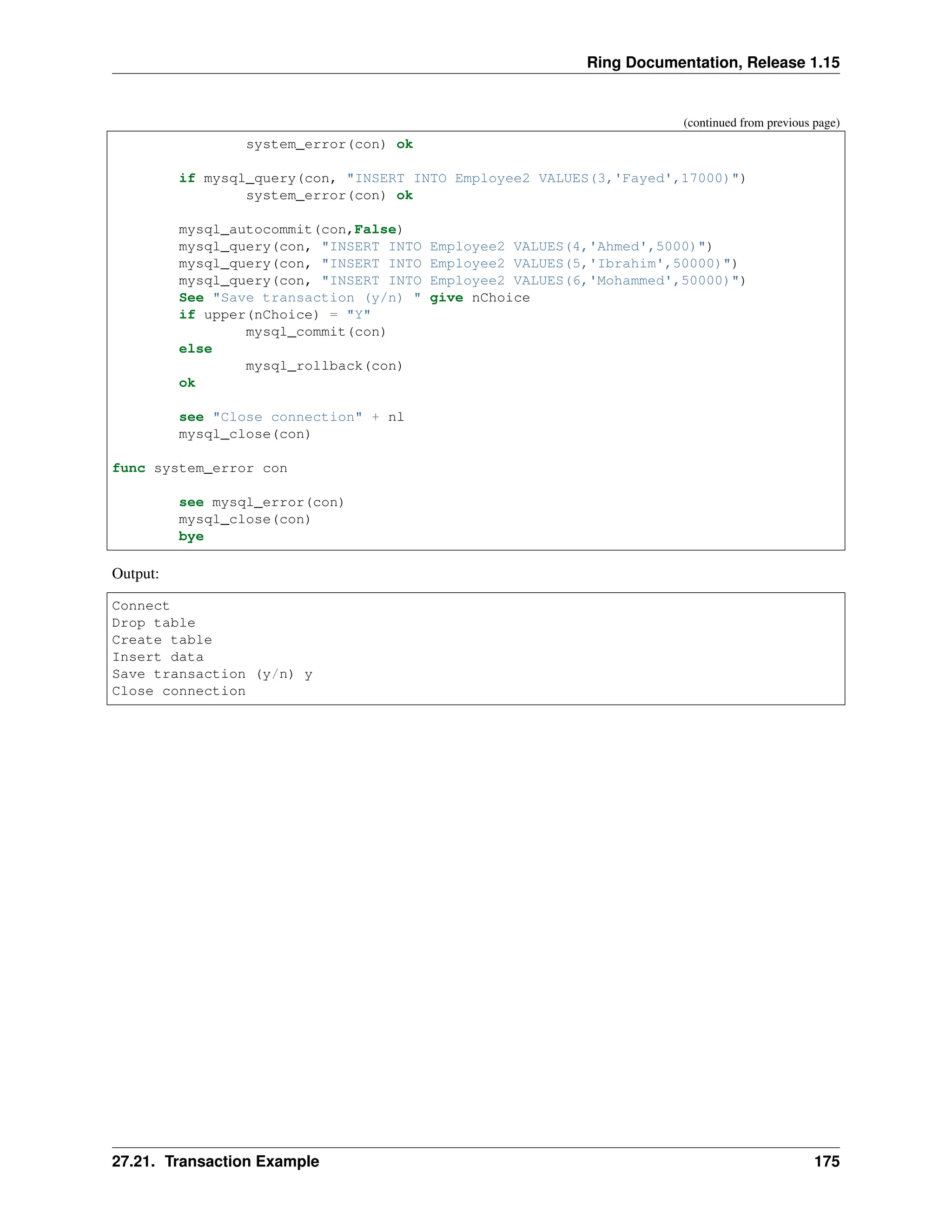
Task: Click the see mysql_error(con) line
Action: tap(261, 502)
